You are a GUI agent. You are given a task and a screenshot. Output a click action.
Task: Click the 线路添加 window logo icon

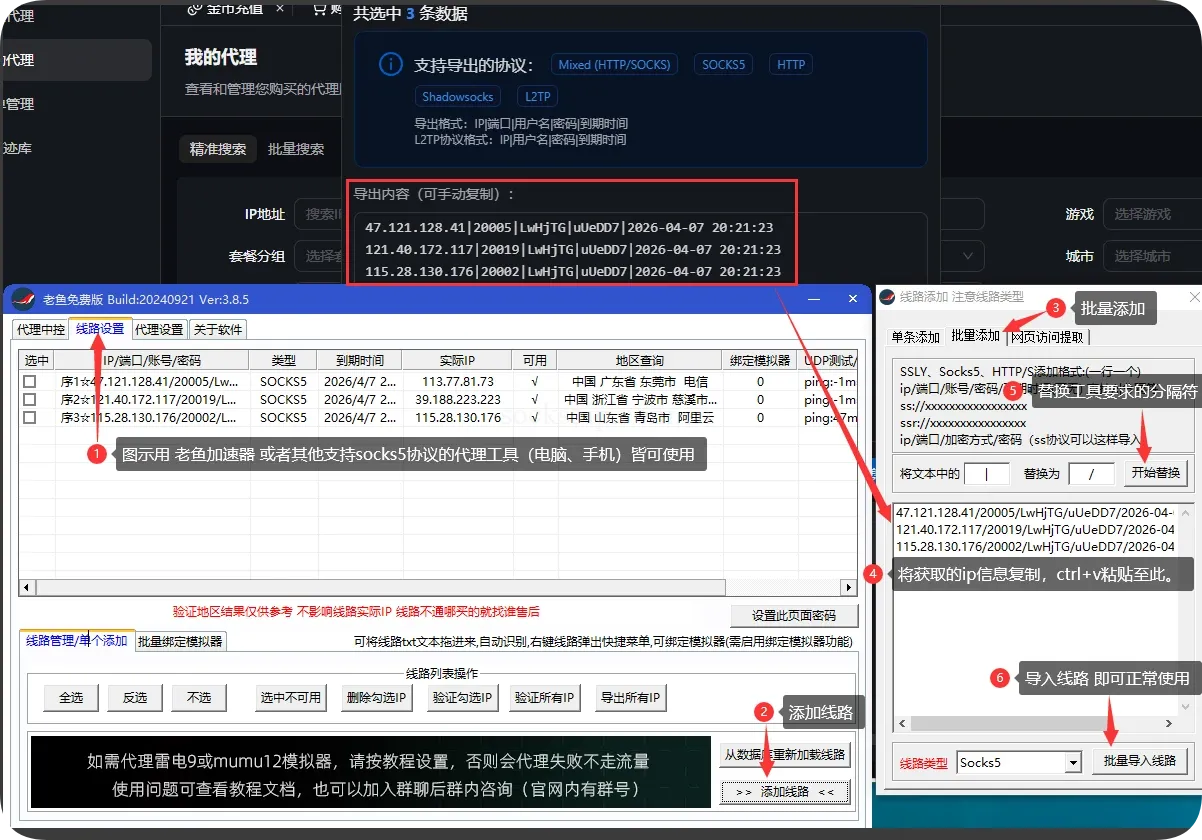click(x=887, y=297)
